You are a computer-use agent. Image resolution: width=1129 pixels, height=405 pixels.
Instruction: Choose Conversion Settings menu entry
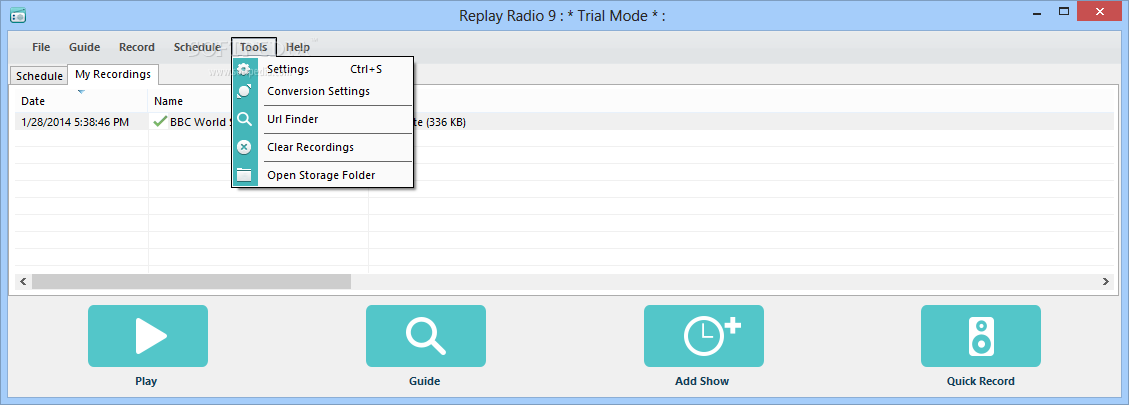[323, 92]
